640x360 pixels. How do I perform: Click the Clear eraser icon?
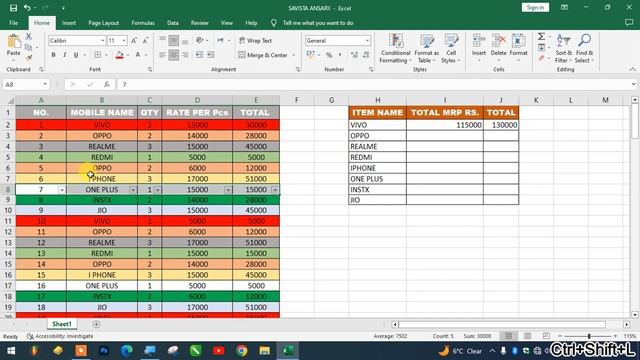[541, 59]
